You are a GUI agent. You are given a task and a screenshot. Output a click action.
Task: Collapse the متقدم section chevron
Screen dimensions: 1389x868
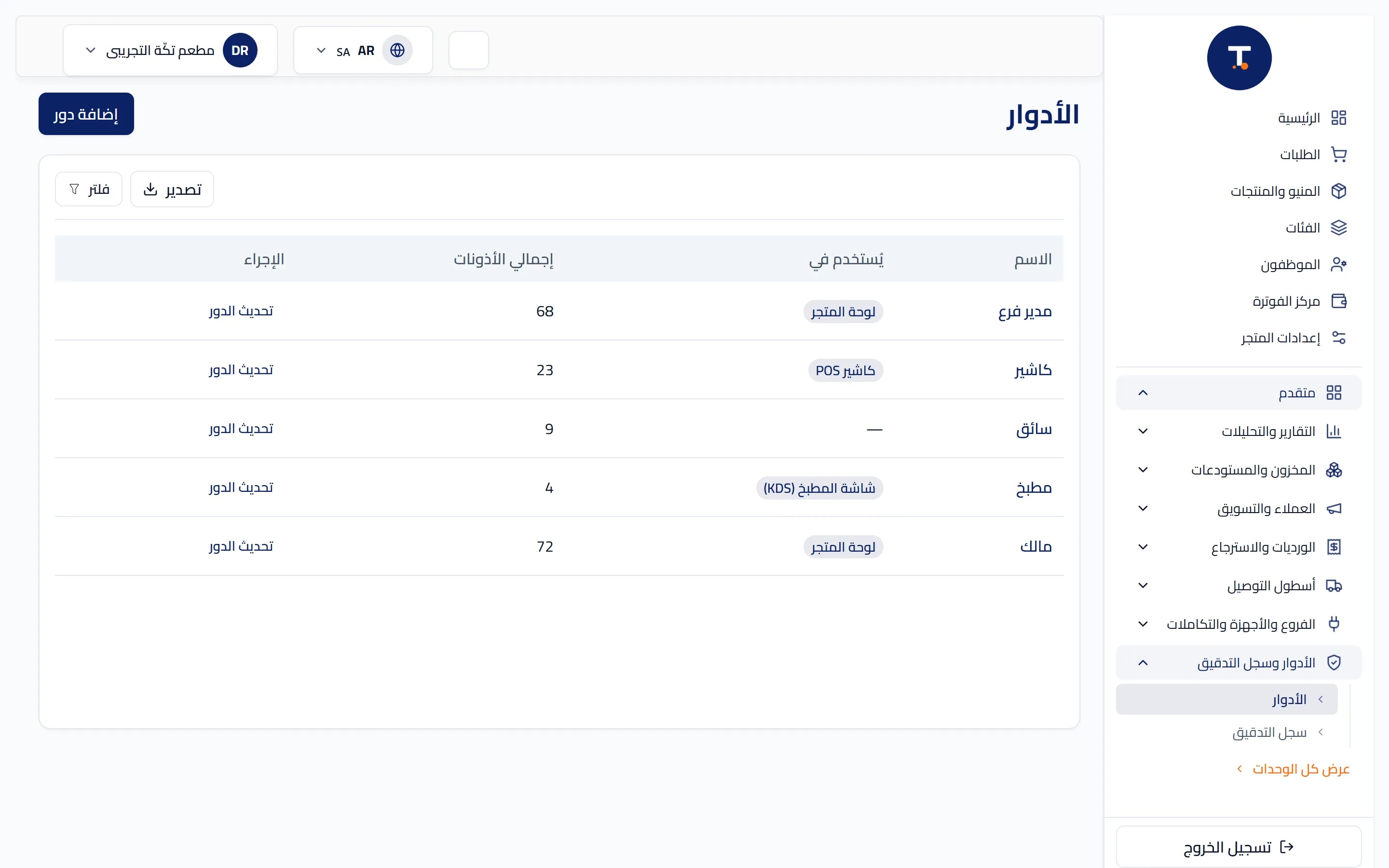[x=1143, y=393]
